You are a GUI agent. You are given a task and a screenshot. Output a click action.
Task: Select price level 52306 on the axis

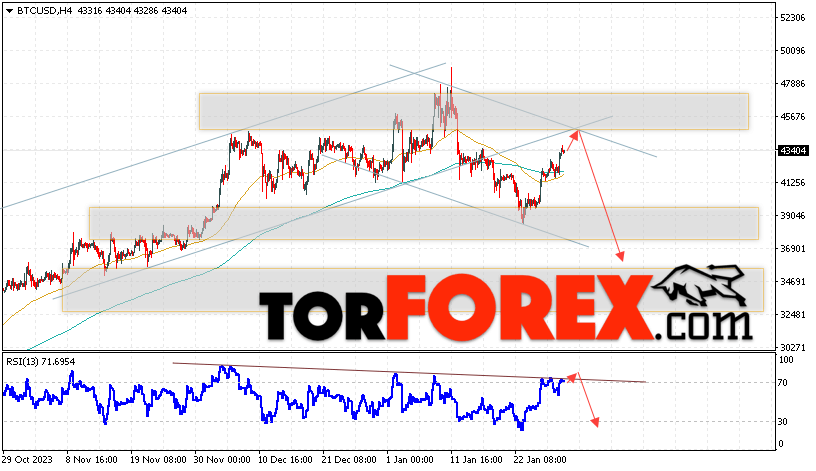(x=793, y=17)
